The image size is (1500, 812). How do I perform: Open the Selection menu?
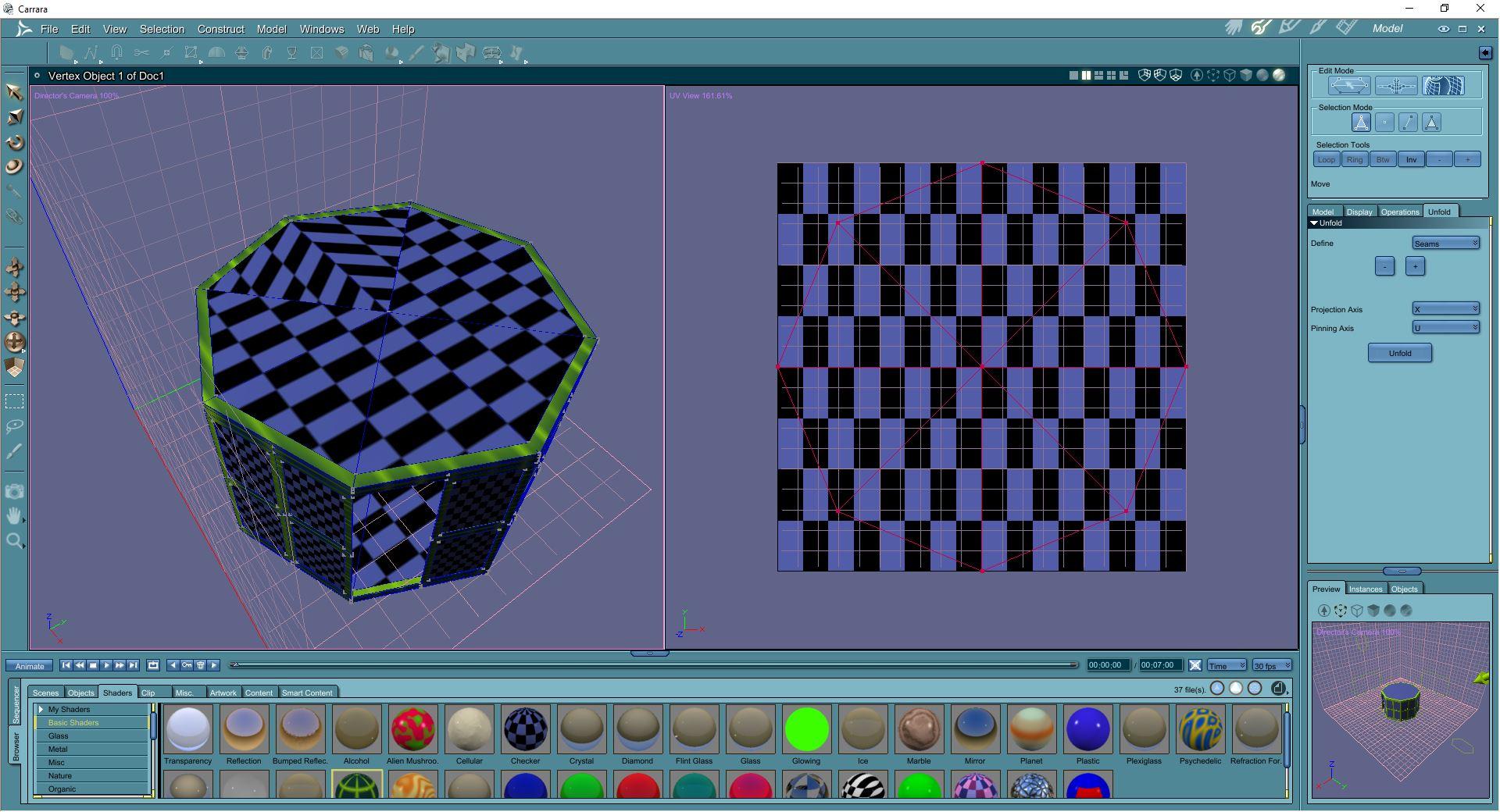pyautogui.click(x=162, y=29)
